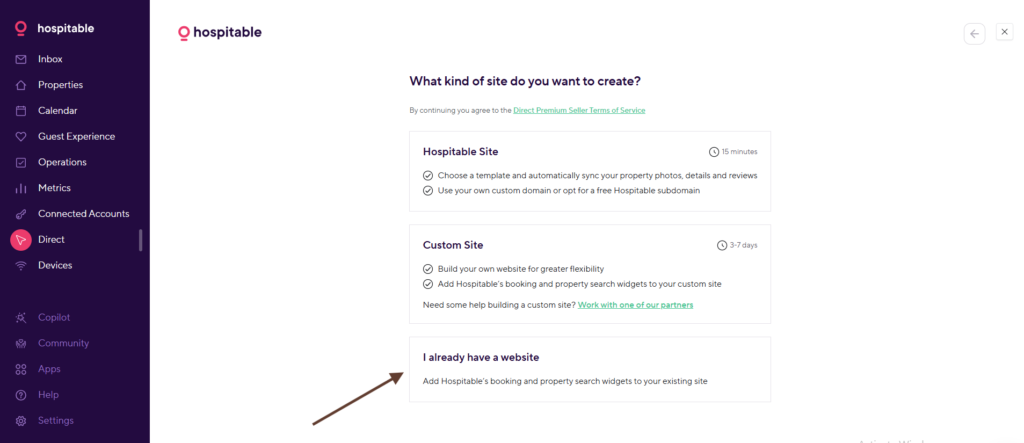The image size is (1024, 443).
Task: Click the Operations checklist icon
Action: [x=21, y=162]
